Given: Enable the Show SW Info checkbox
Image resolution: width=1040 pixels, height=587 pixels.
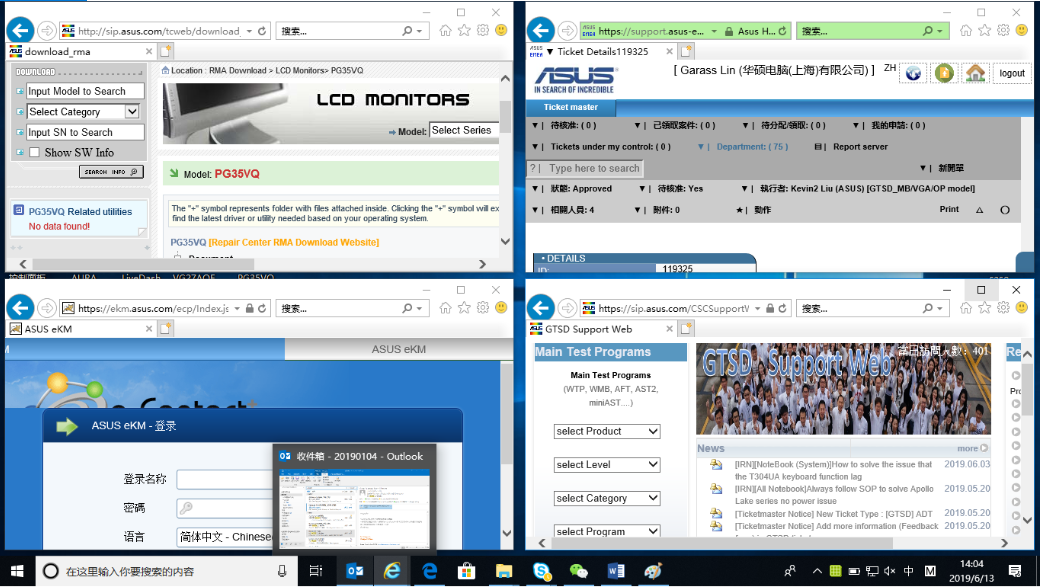Looking at the screenshot, I should coord(34,153).
